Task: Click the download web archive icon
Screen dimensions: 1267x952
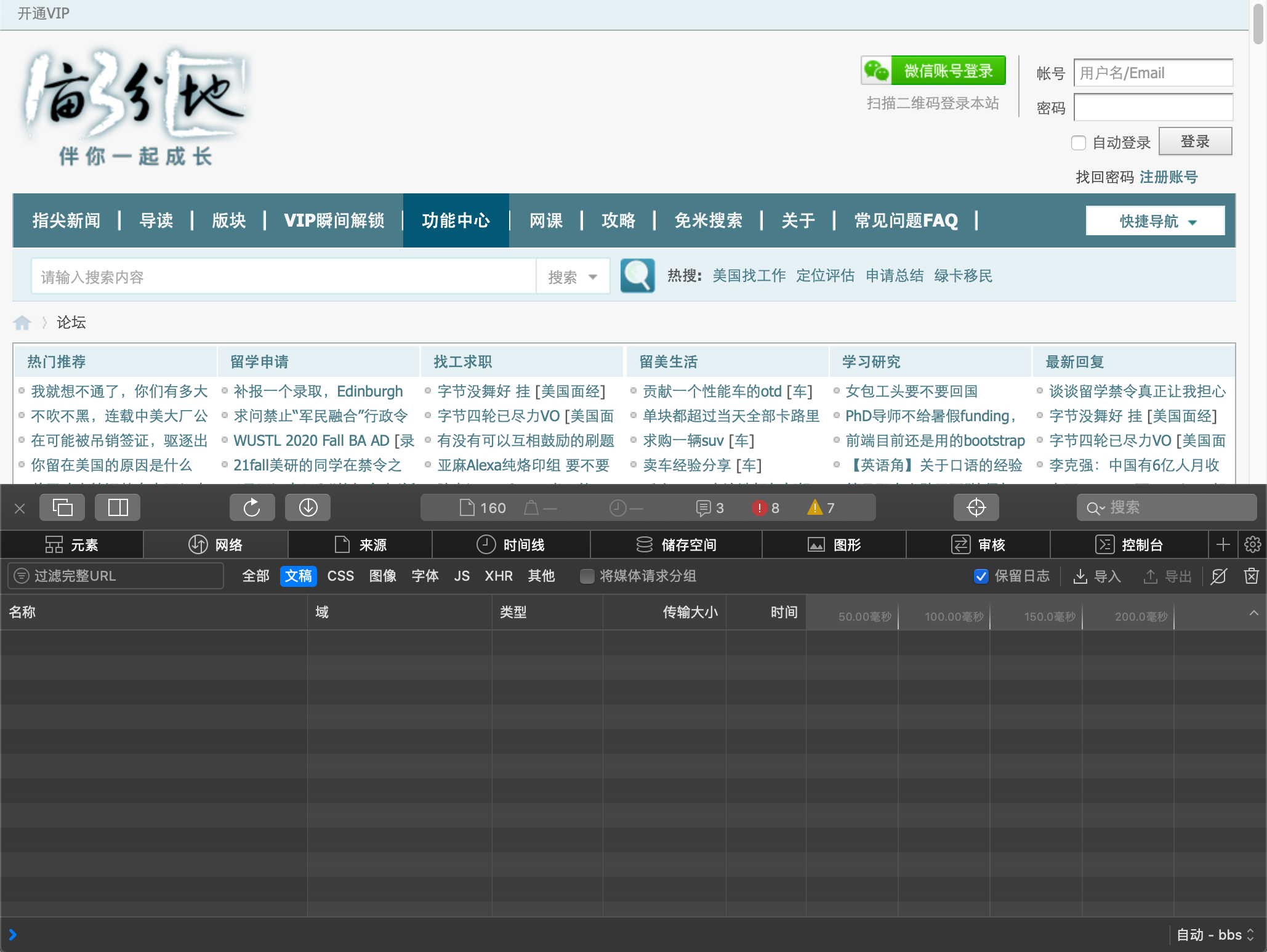Action: click(308, 507)
